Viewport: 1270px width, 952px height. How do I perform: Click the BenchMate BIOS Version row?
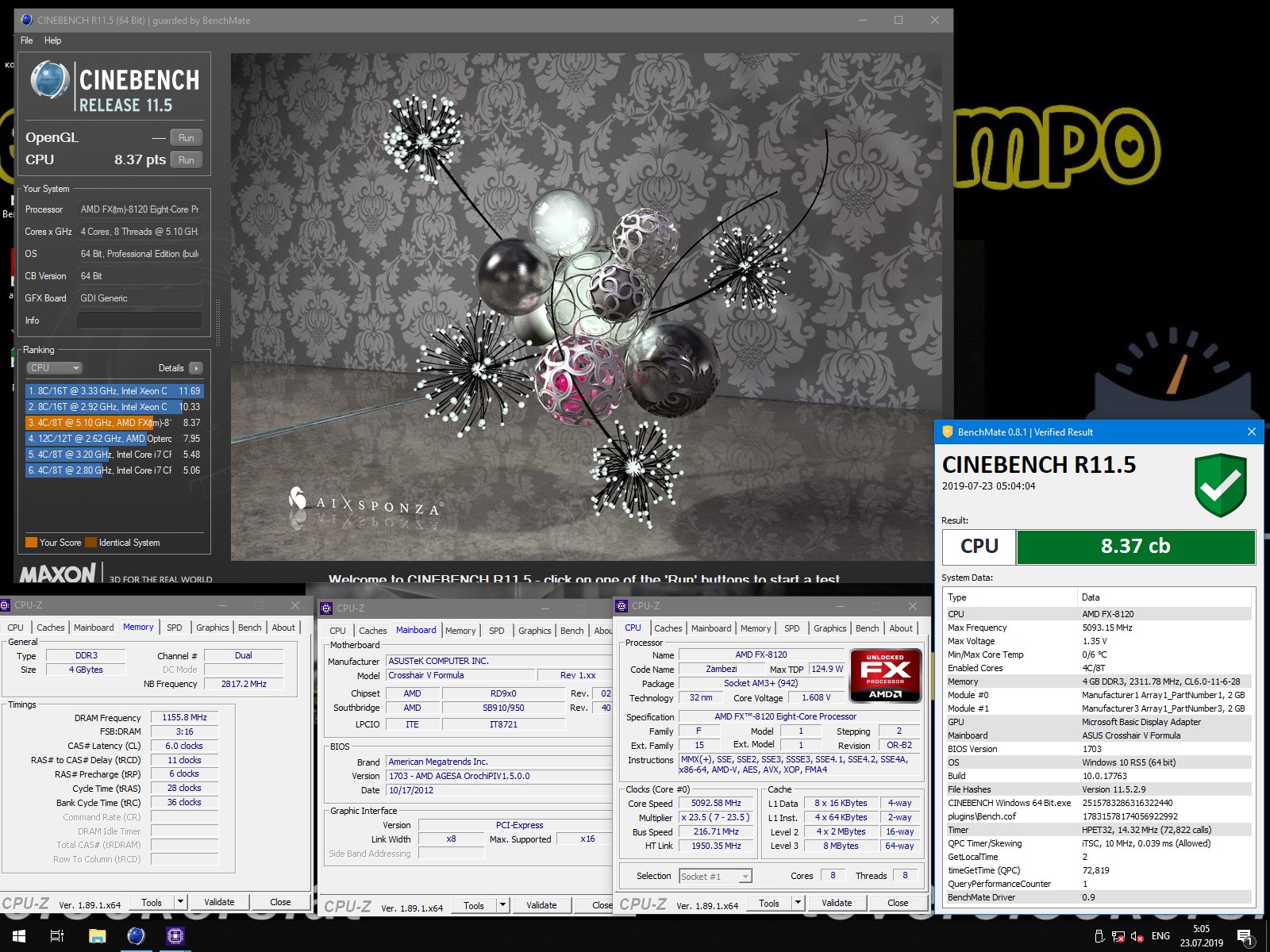tap(1099, 749)
